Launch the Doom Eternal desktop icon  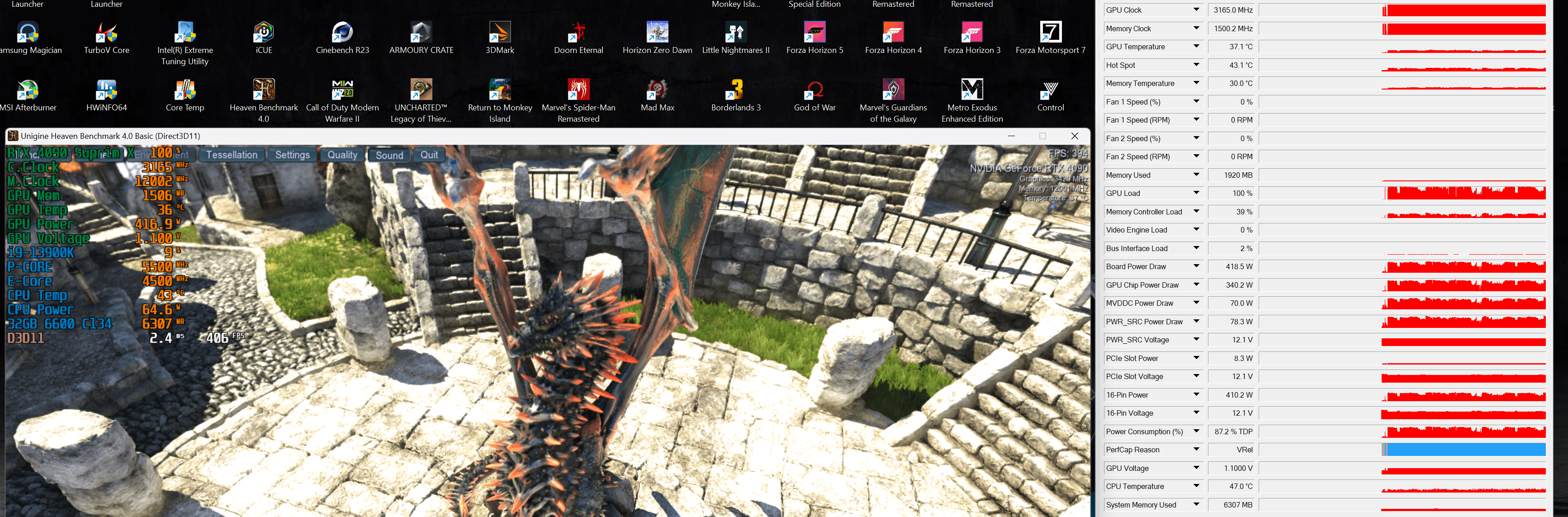tap(578, 33)
